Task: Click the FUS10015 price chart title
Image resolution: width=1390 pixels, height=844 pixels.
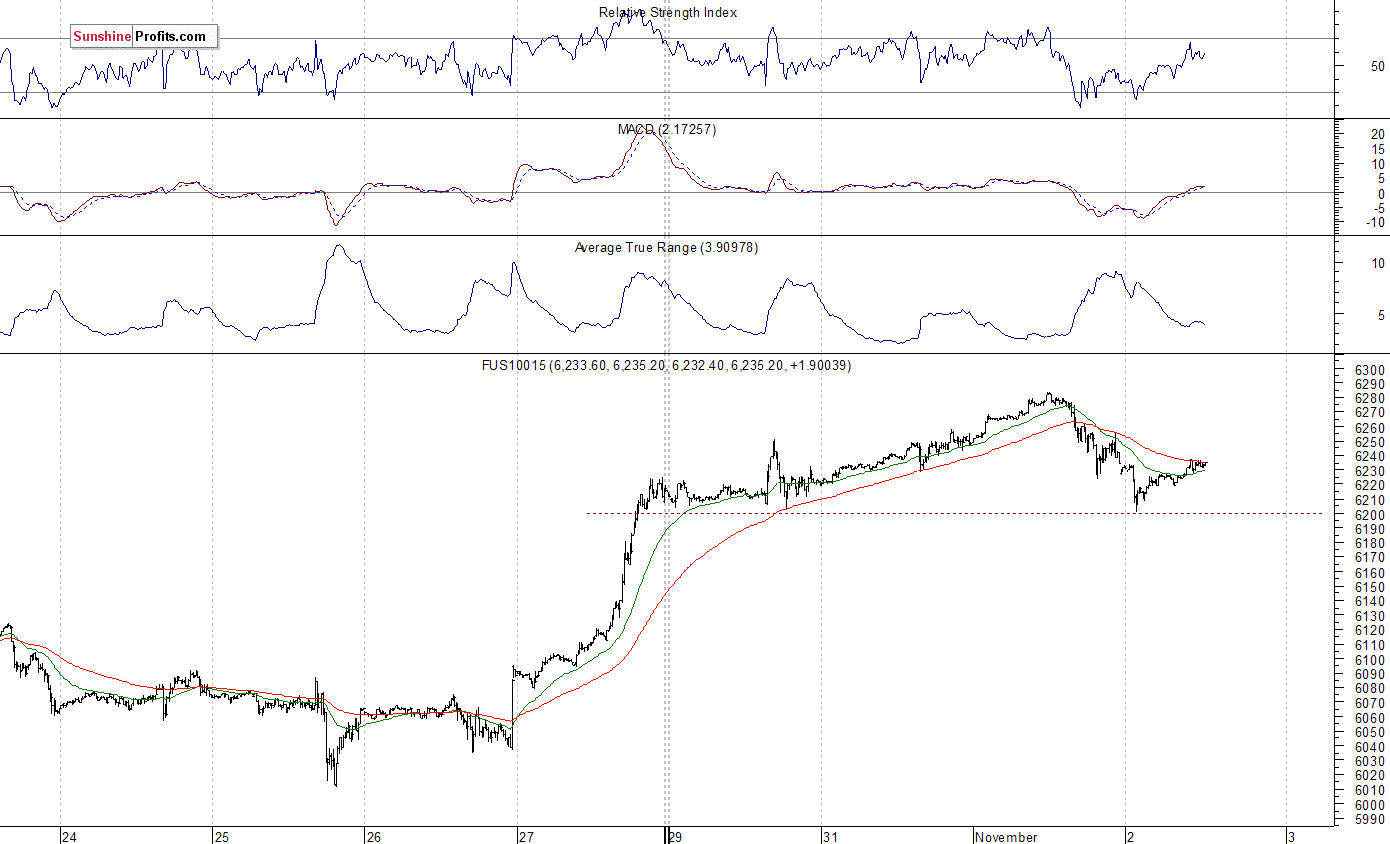Action: [x=666, y=365]
